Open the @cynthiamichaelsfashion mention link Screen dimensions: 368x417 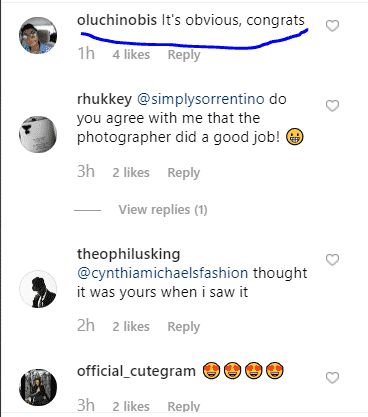click(x=163, y=273)
